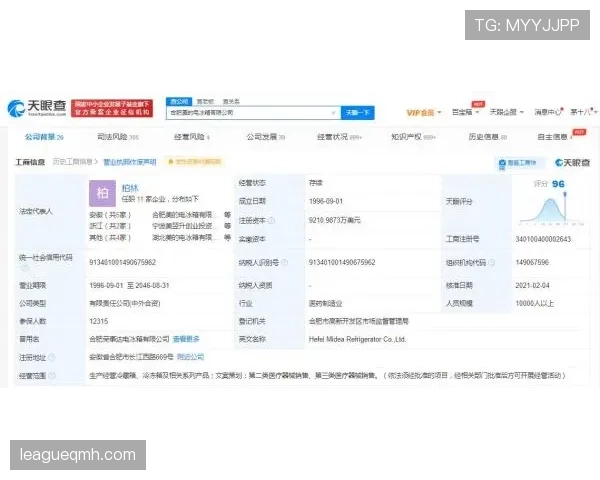Select the 查老板 search tab
Screen dimensions: 600x480
205,101
